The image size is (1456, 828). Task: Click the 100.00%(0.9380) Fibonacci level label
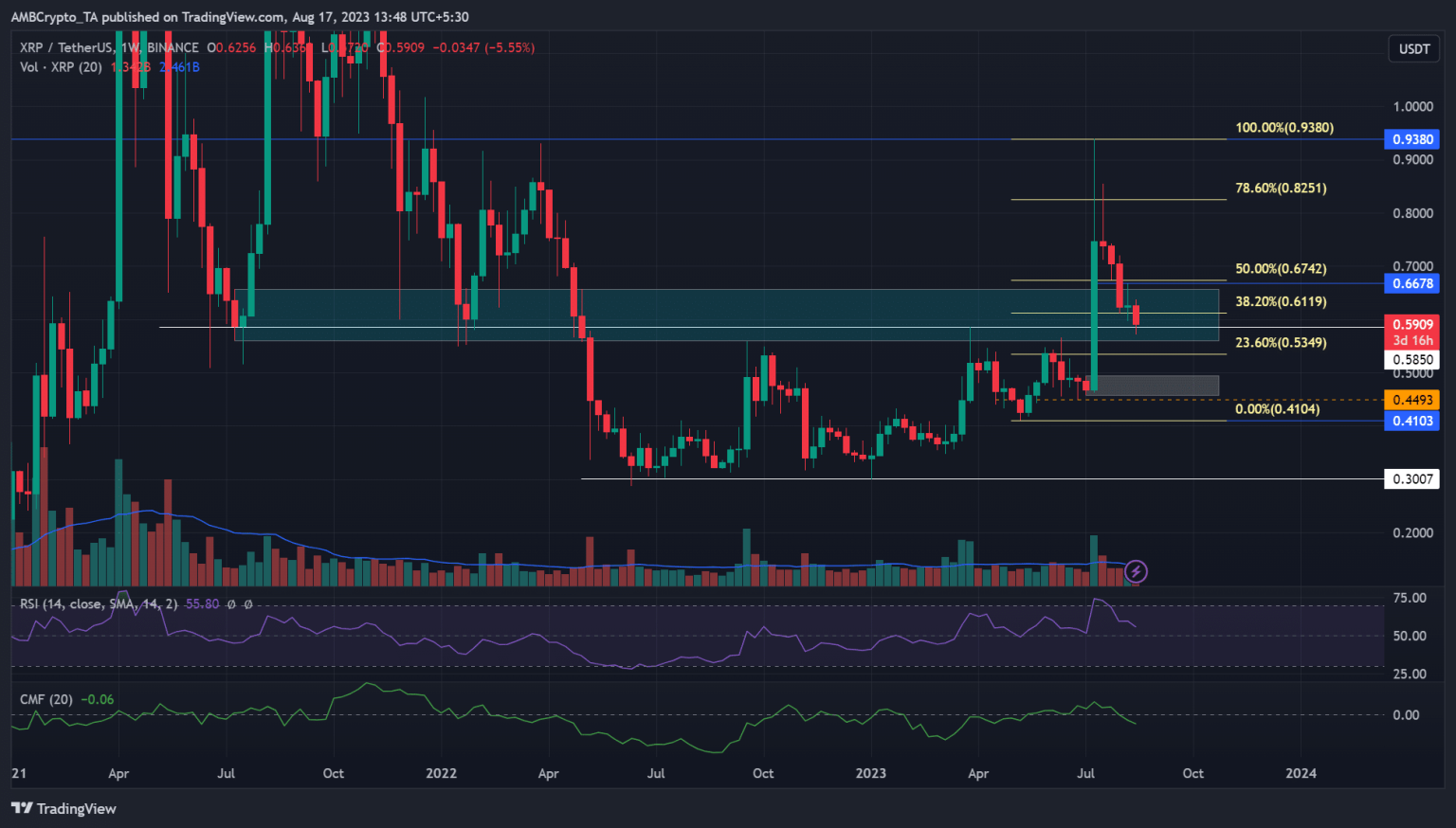point(1284,127)
